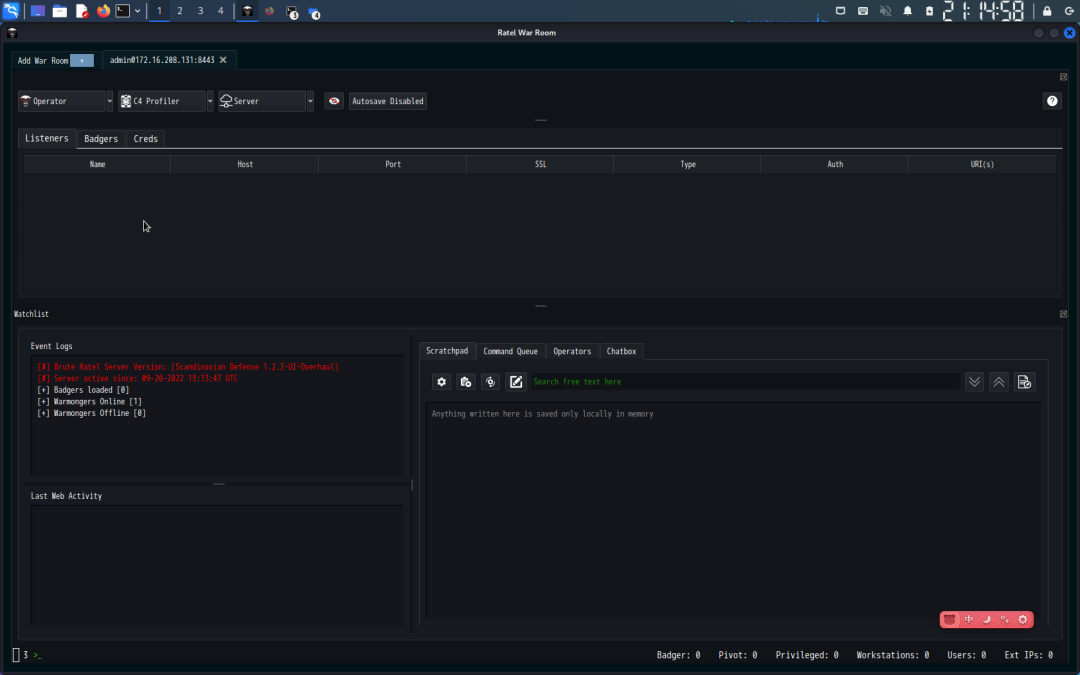Click the scratchpad save document icon
The height and width of the screenshot is (675, 1080).
(x=1024, y=382)
